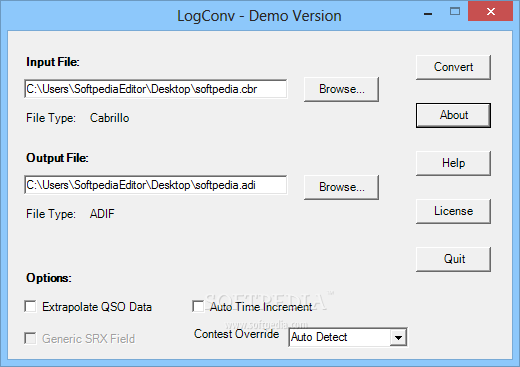This screenshot has height=367, width=520.
Task: Maximize the LogConv window
Action: coord(455,12)
